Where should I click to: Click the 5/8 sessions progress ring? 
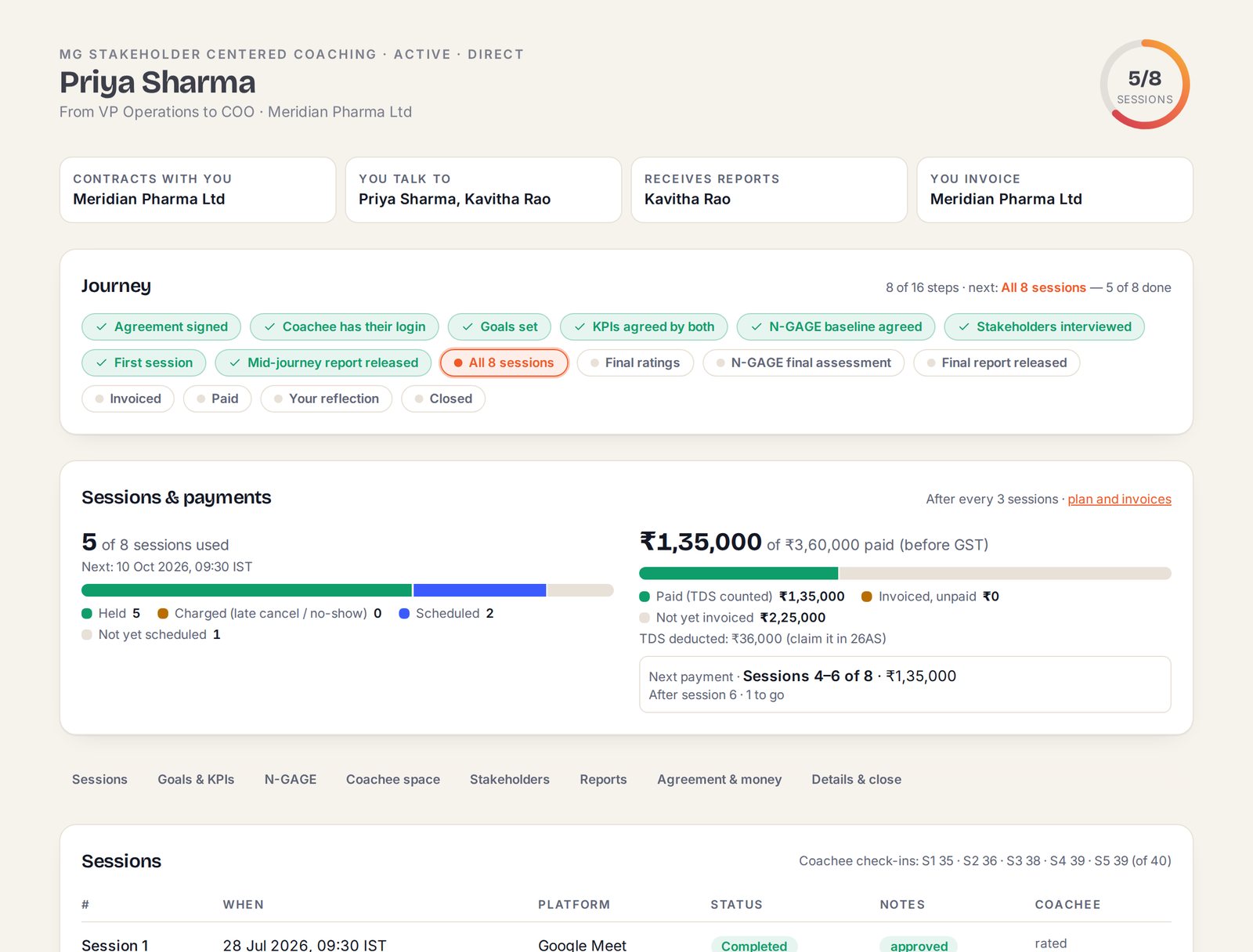point(1145,85)
